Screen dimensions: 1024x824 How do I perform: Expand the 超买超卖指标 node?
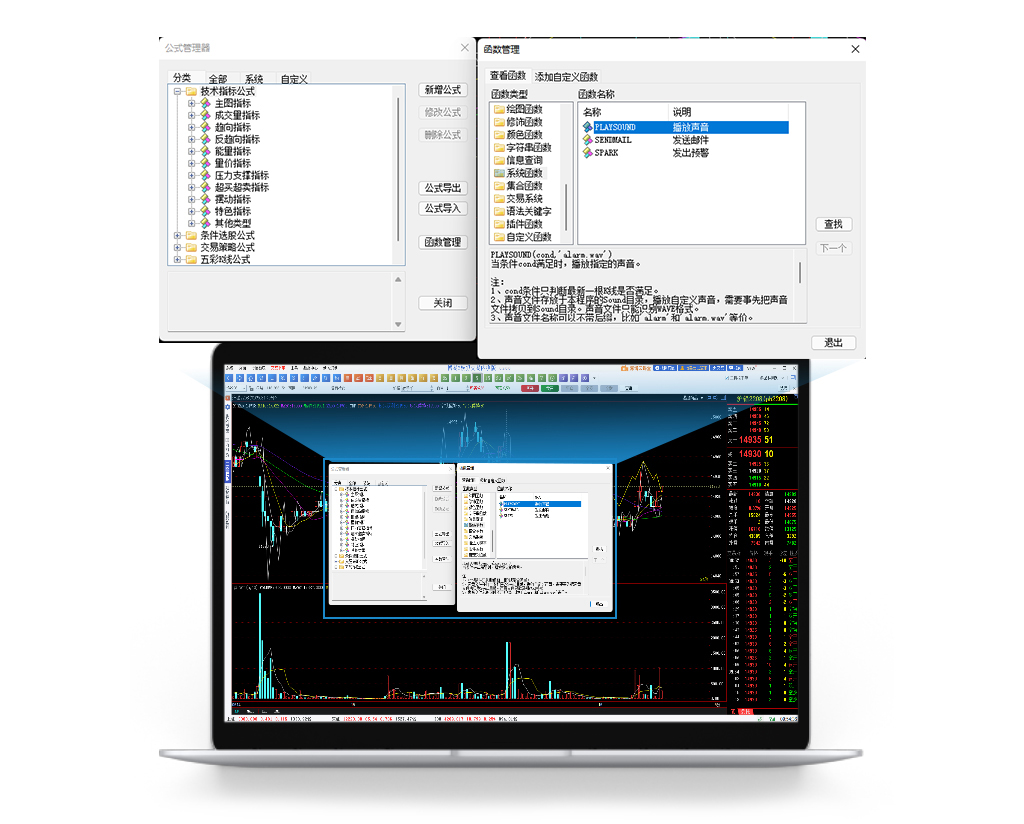coord(191,187)
